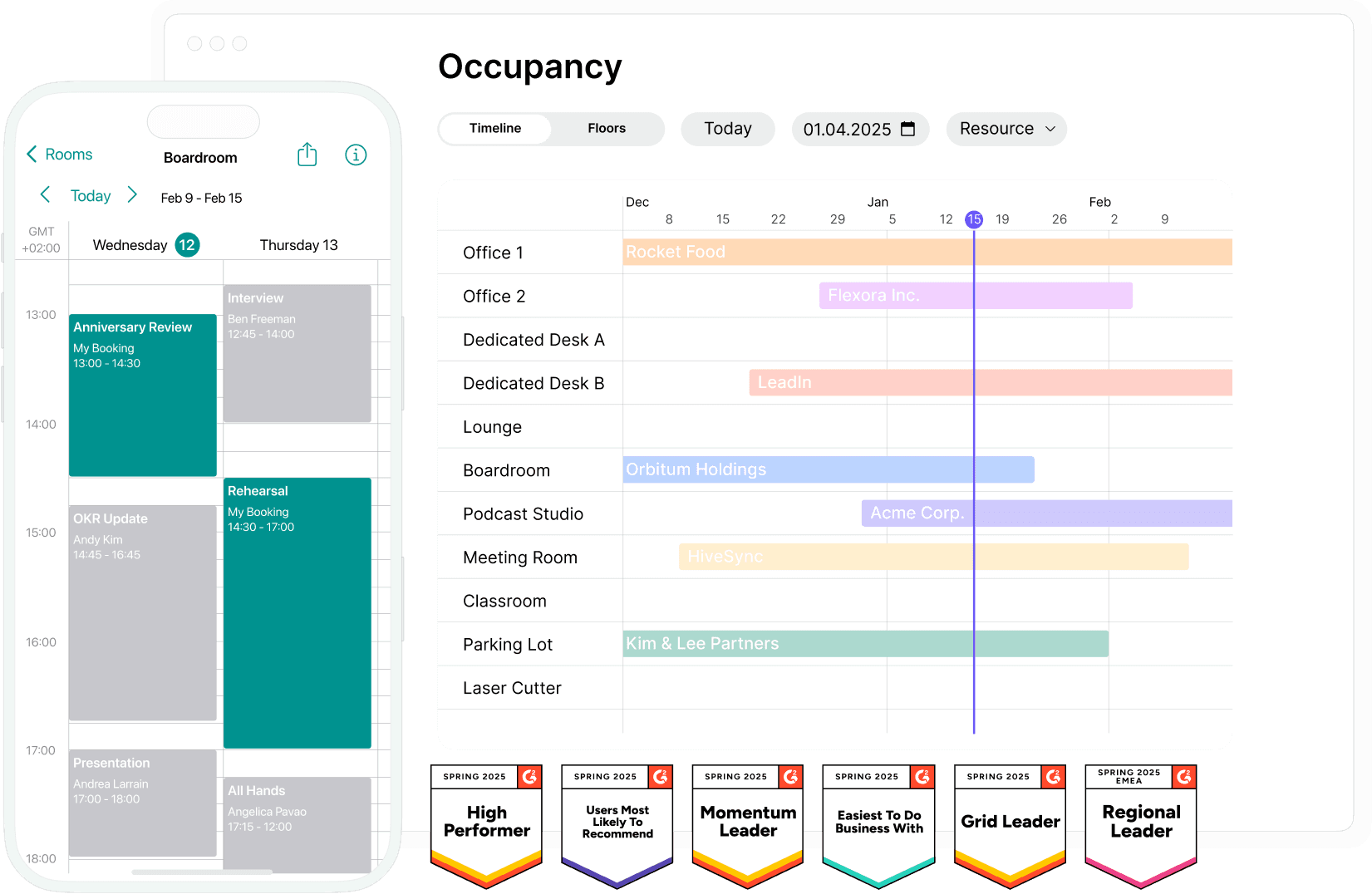Image resolution: width=1372 pixels, height=894 pixels.
Task: Tap the back chevron before Today on phone
Action: pyautogui.click(x=45, y=194)
